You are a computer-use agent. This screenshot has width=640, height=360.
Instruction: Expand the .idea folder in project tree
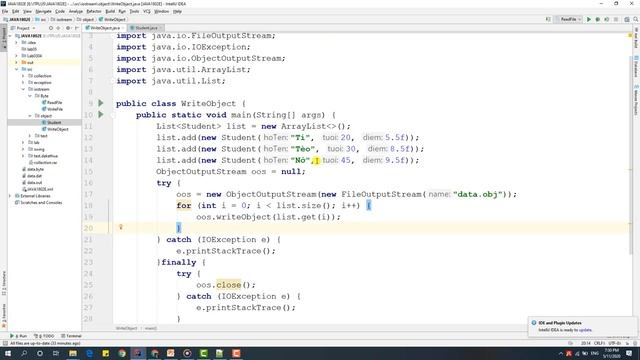point(17,42)
